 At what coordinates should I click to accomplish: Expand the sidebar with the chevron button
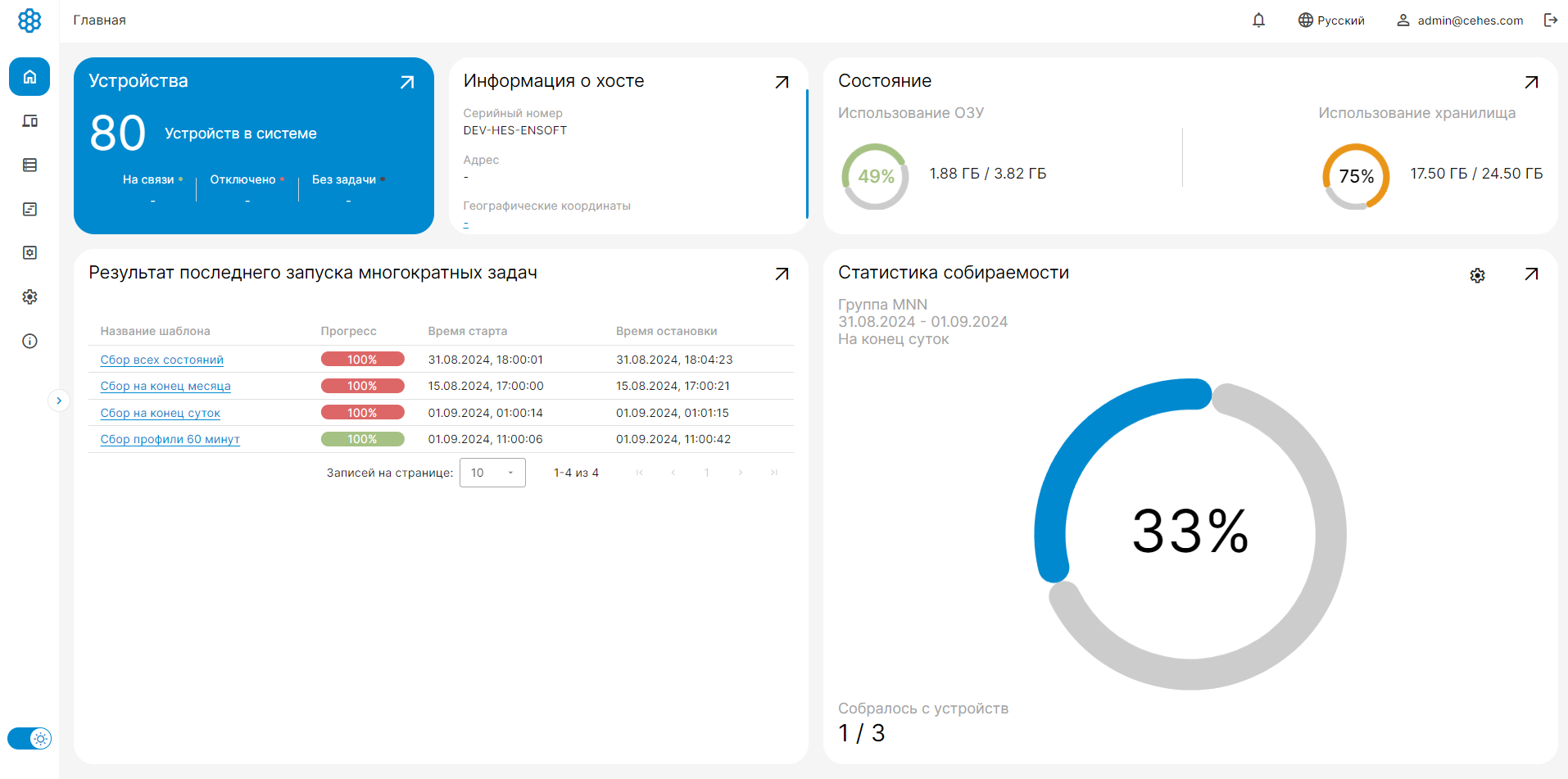coord(59,401)
